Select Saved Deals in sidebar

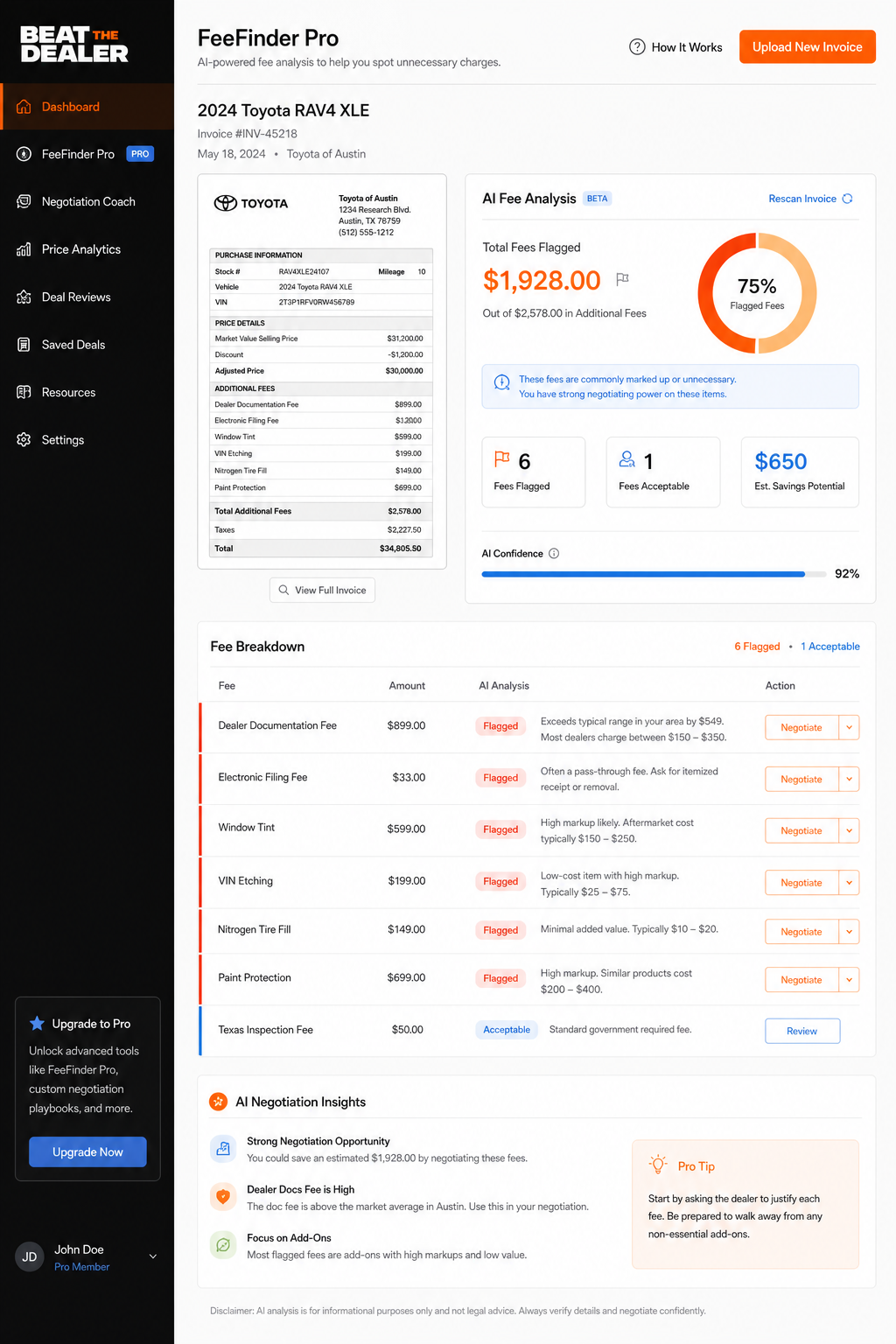[x=87, y=345]
